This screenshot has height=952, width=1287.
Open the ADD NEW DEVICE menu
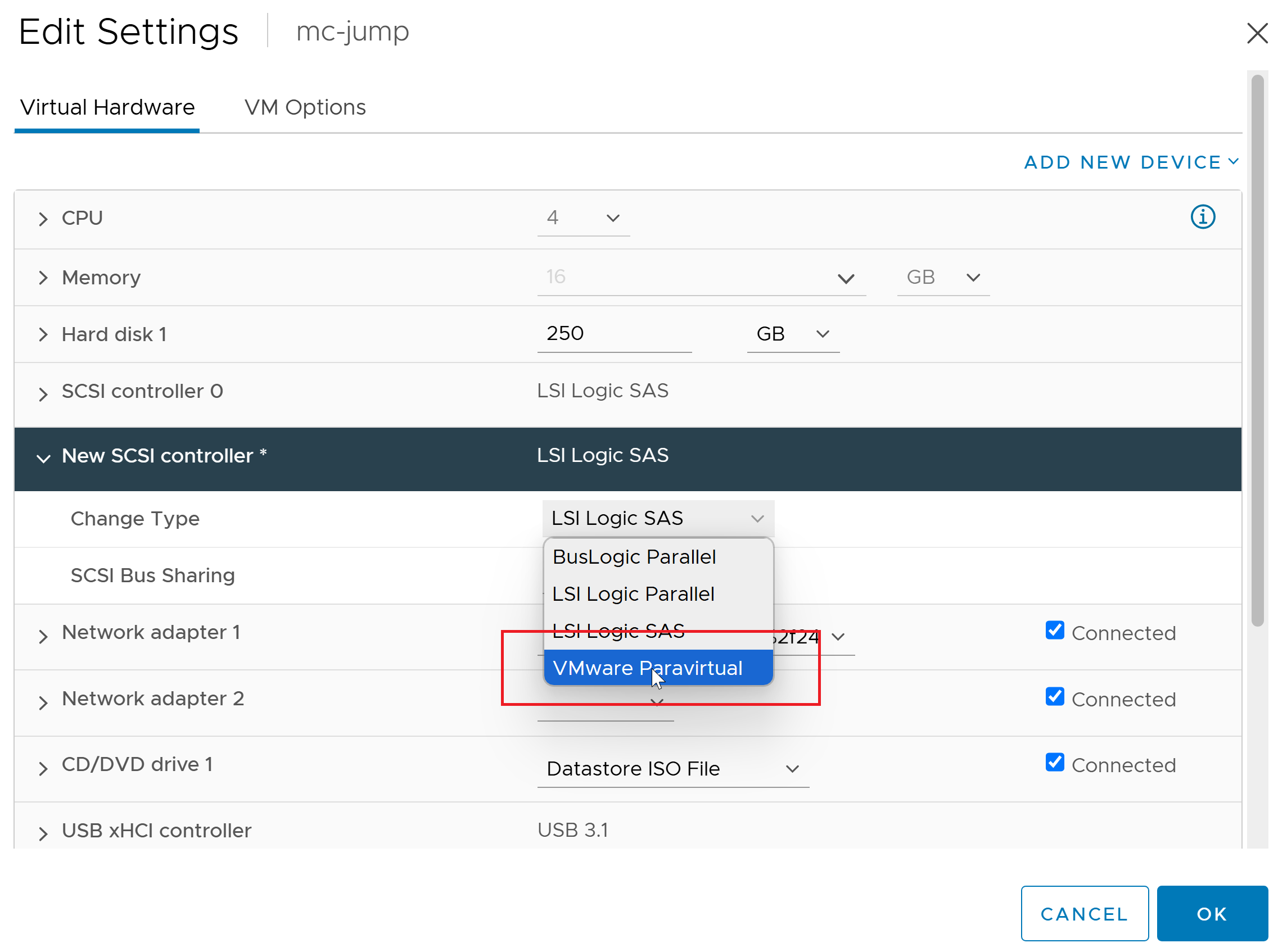[x=1131, y=162]
